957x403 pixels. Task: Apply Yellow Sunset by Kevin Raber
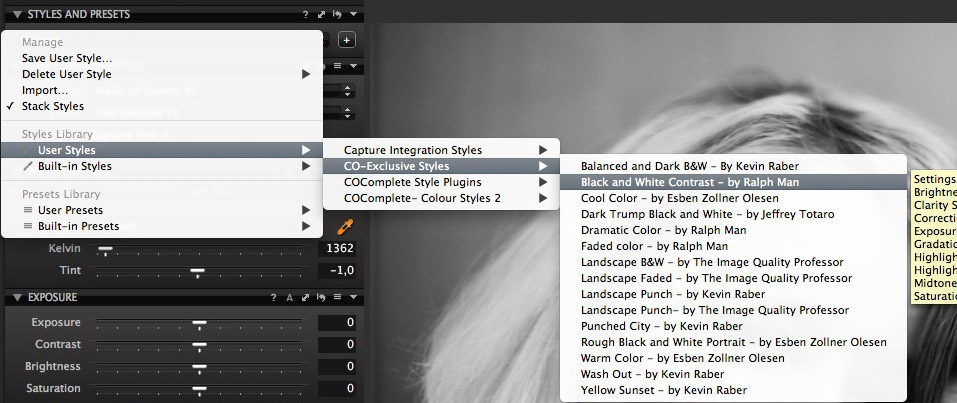734,390
